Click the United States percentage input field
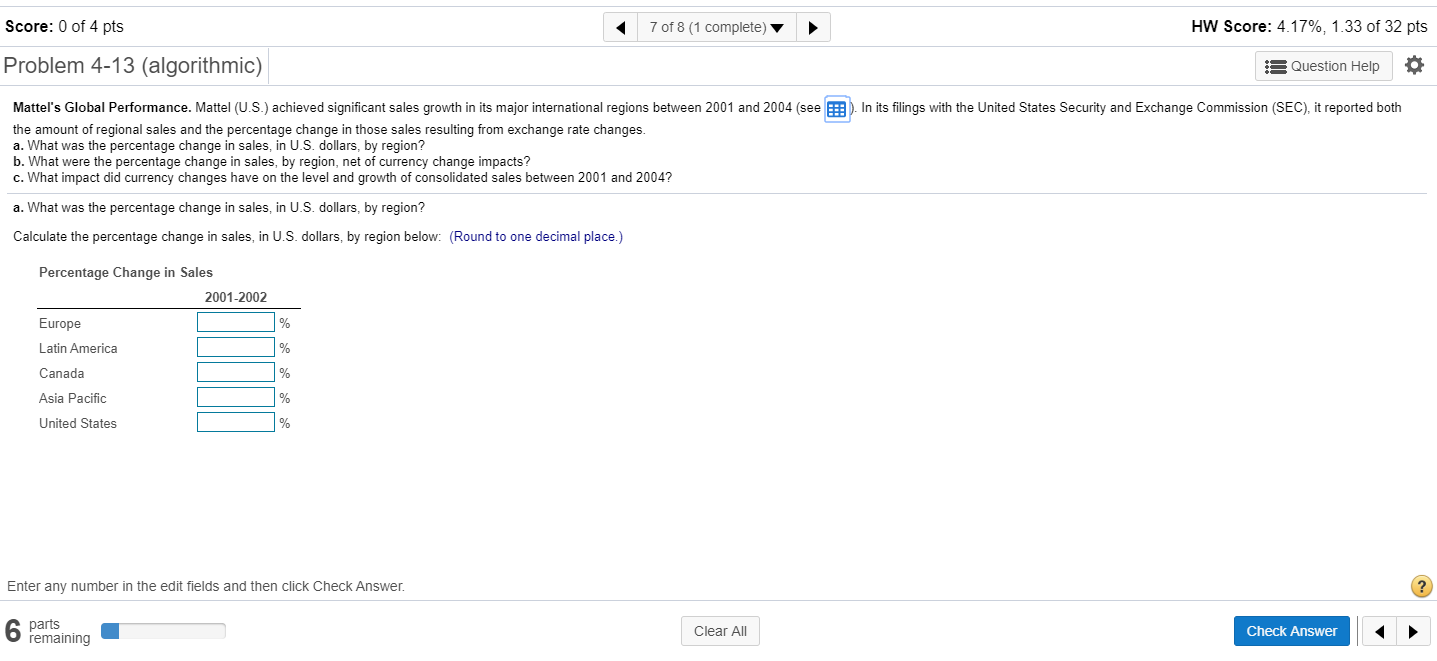 click(x=236, y=421)
